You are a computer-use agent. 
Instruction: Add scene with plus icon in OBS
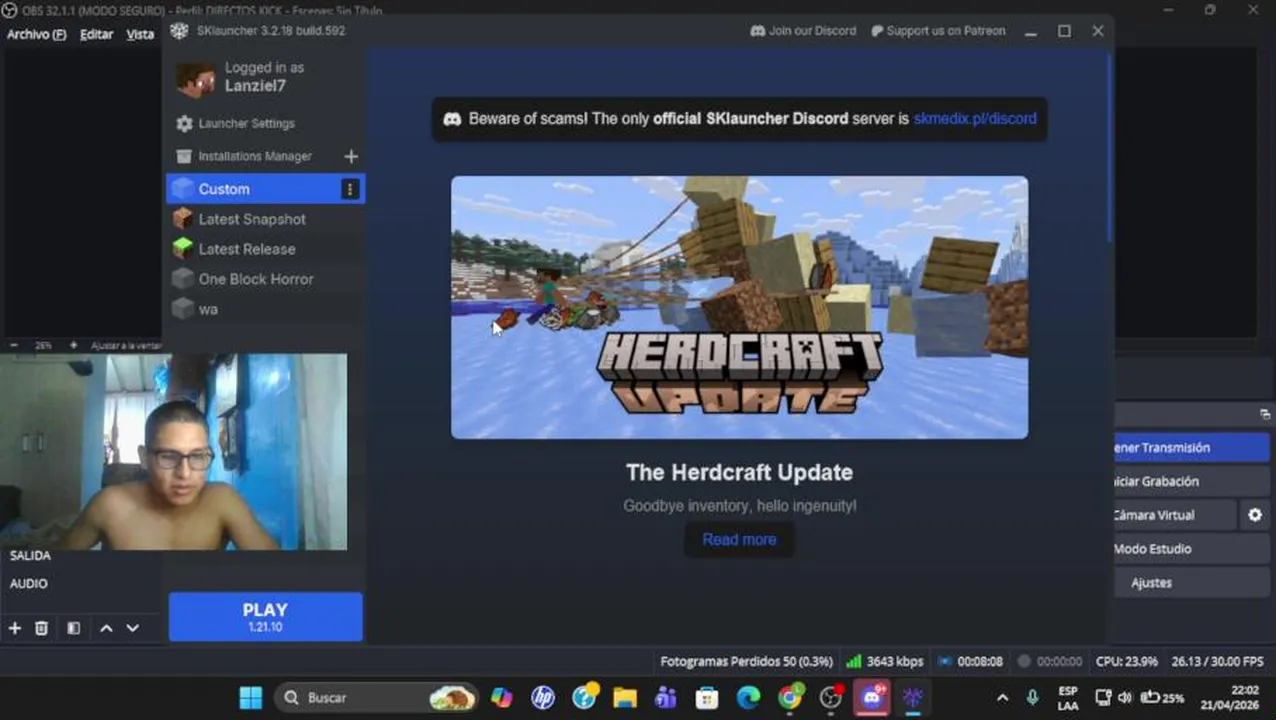[15, 628]
